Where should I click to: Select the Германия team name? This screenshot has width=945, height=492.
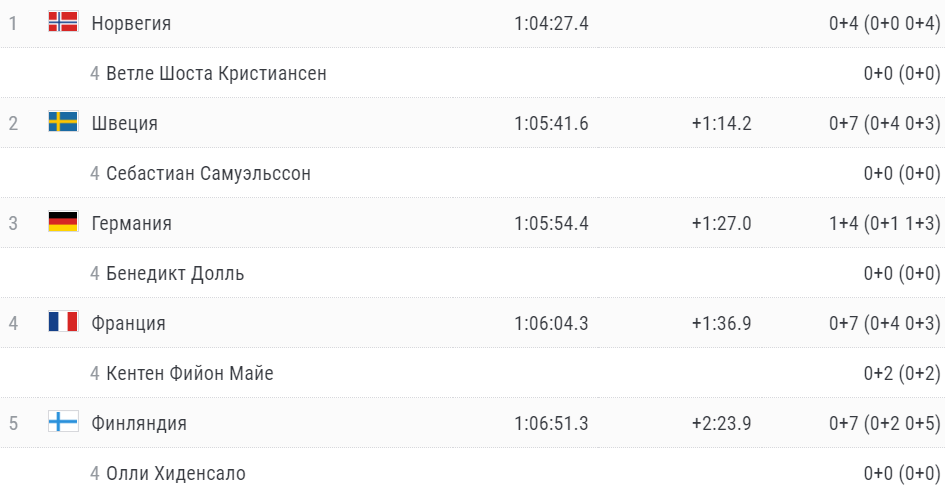point(131,223)
